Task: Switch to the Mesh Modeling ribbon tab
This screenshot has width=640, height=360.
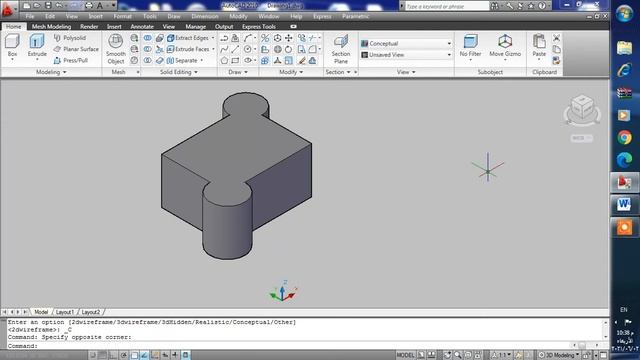Action: 51,27
